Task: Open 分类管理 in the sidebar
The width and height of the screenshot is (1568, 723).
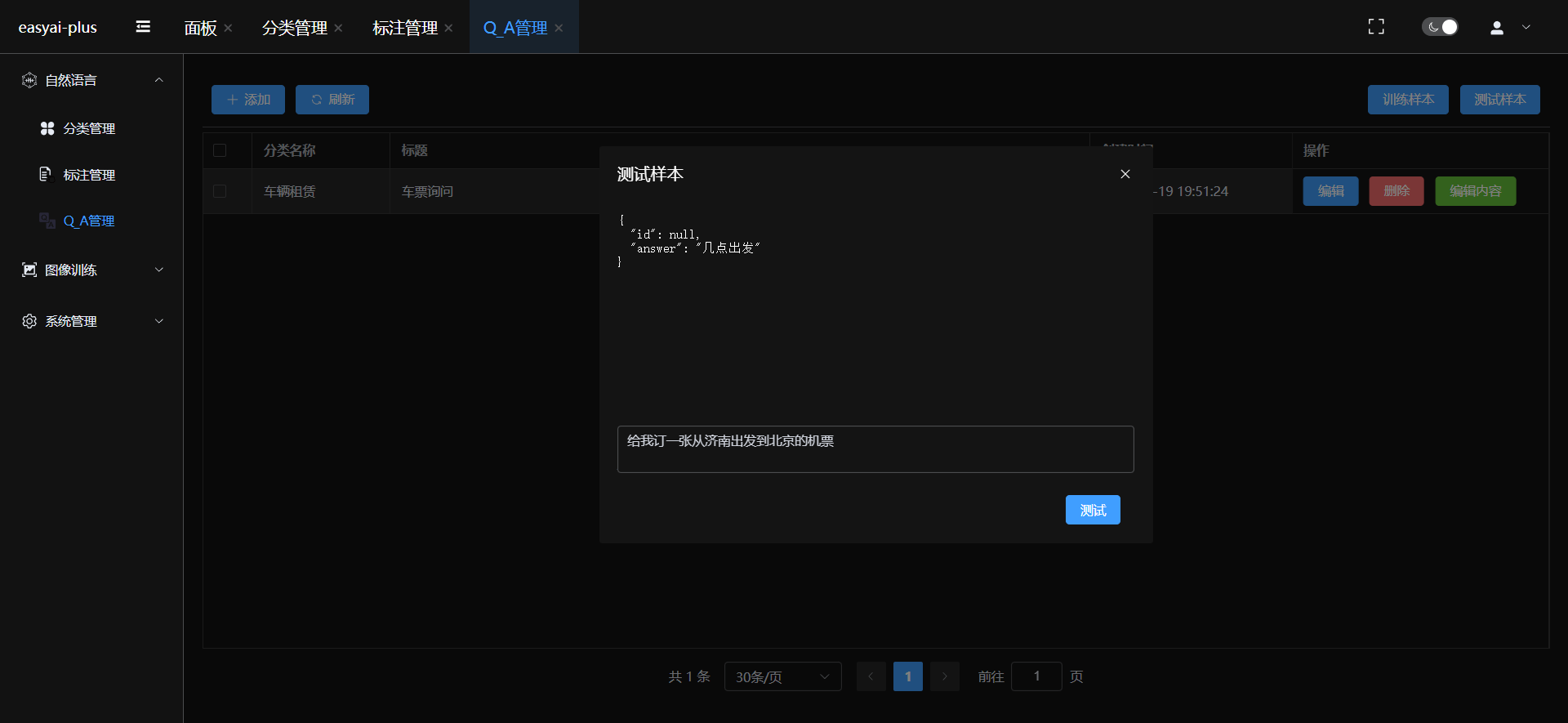Action: (x=89, y=128)
